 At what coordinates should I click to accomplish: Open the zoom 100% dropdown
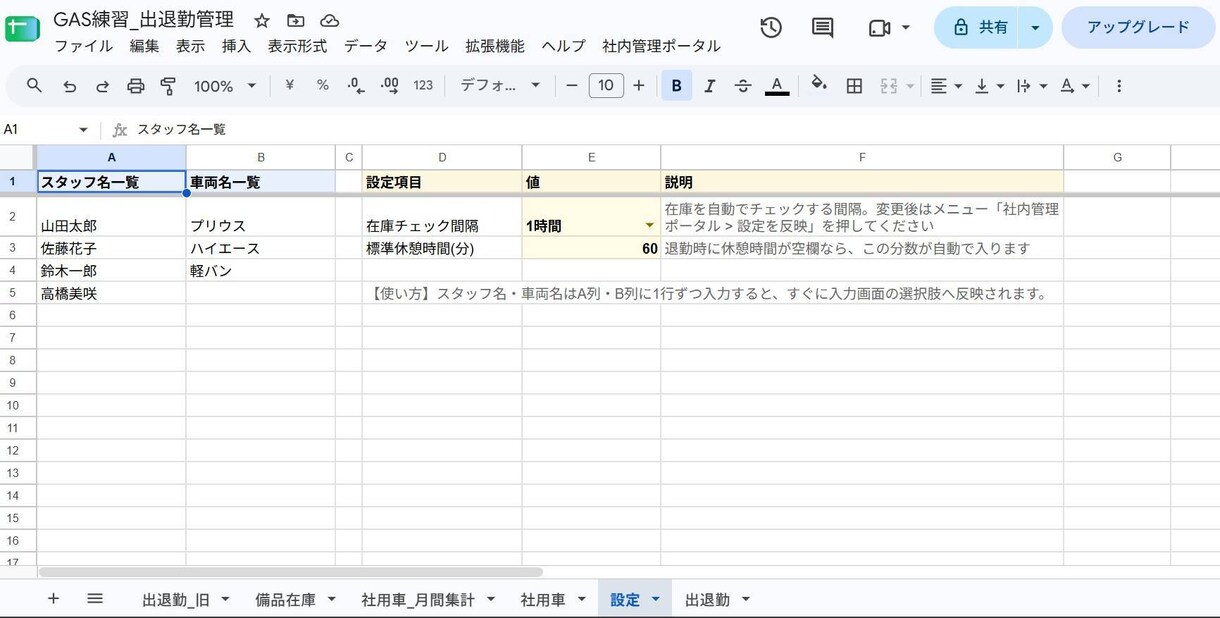click(225, 86)
